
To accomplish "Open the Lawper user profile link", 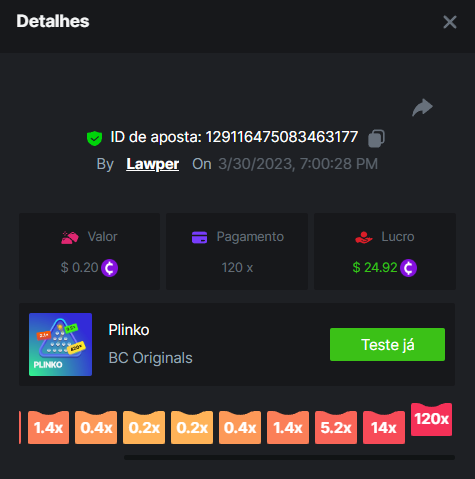I will (153, 164).
